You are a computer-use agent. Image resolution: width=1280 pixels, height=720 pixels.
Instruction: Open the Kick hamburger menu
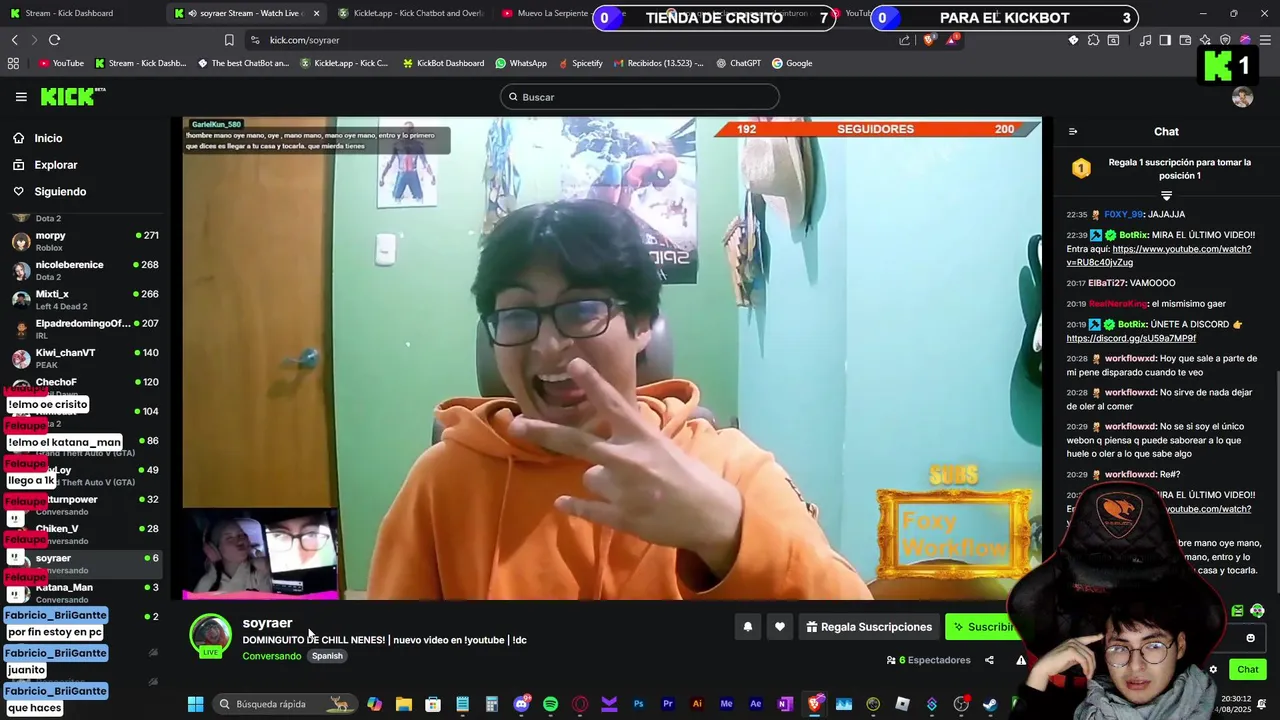(21, 97)
